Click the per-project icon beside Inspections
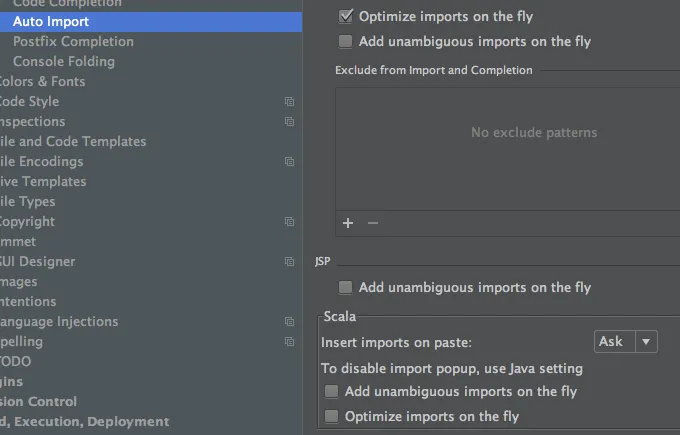680x435 pixels. click(289, 122)
